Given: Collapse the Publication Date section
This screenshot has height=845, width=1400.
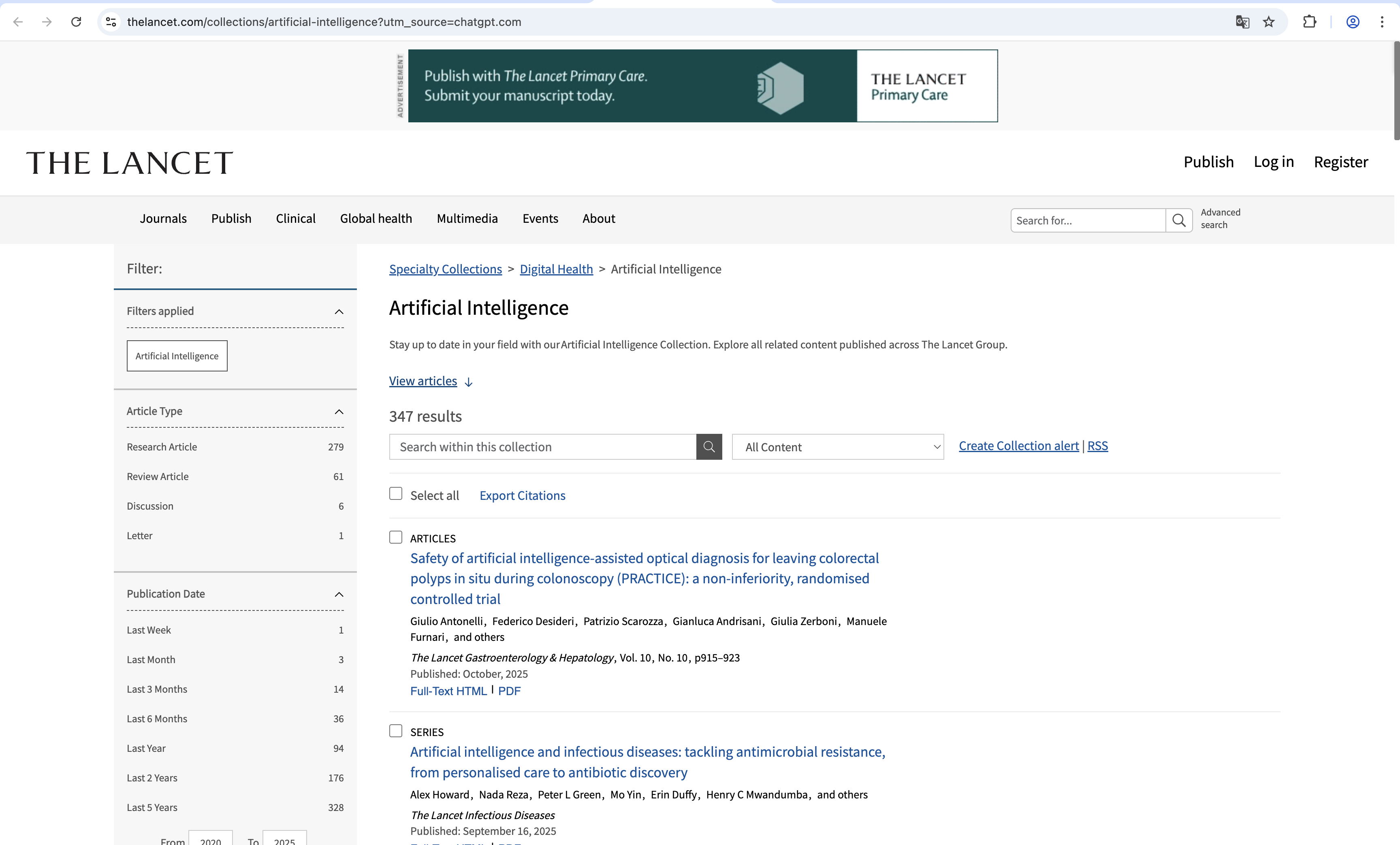Looking at the screenshot, I should tap(339, 594).
